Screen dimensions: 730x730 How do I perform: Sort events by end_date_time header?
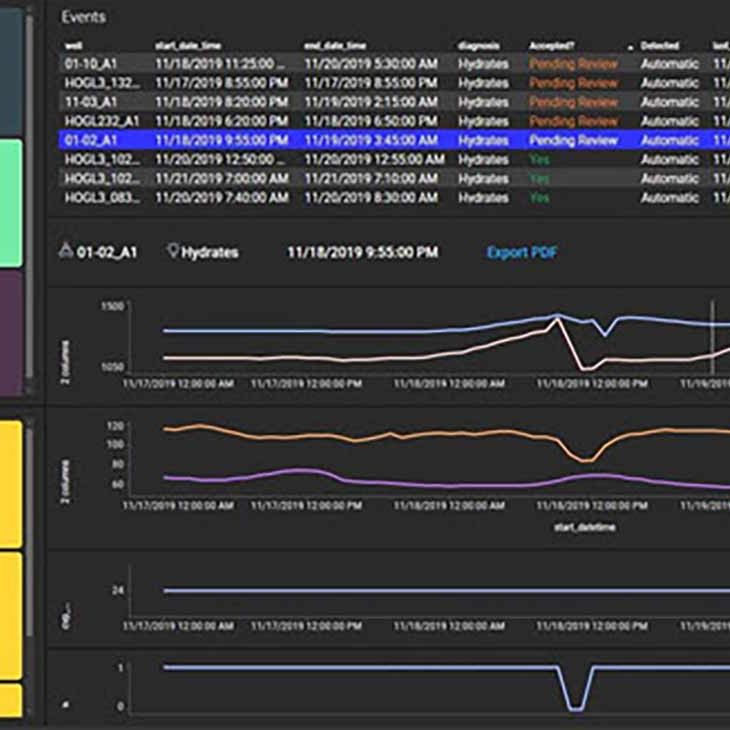(x=337, y=46)
